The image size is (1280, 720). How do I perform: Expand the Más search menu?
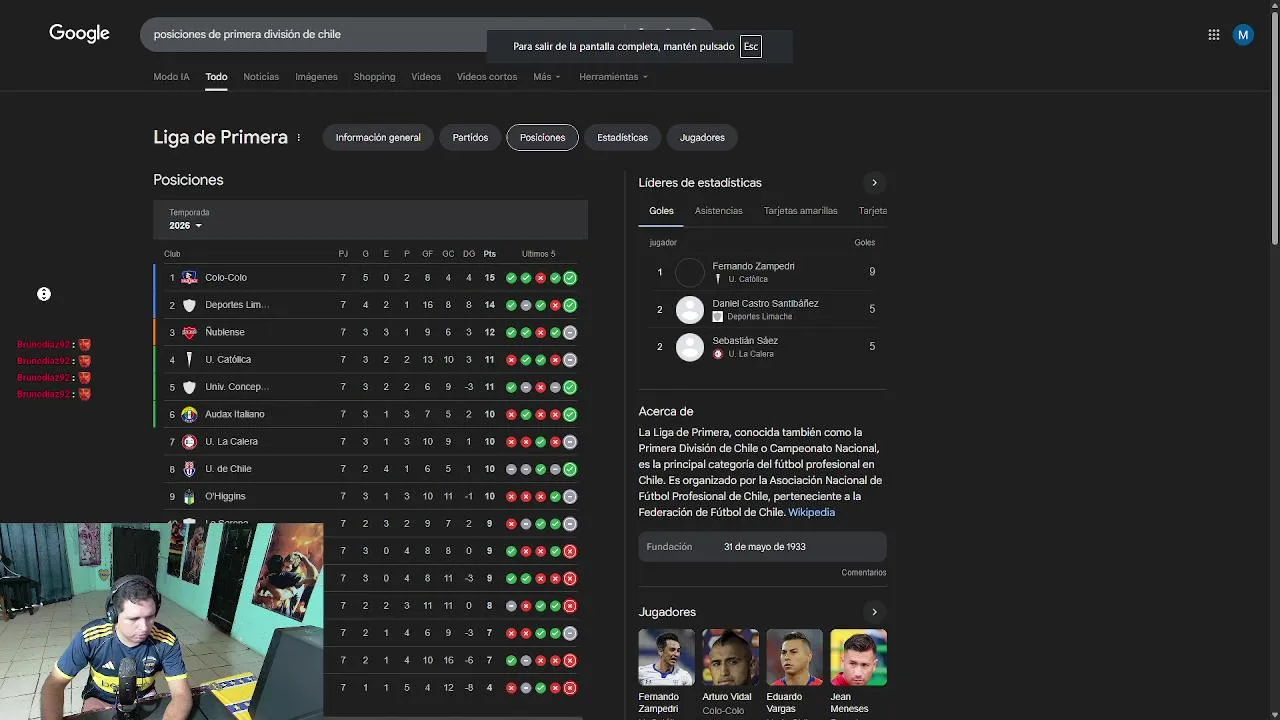tap(547, 77)
